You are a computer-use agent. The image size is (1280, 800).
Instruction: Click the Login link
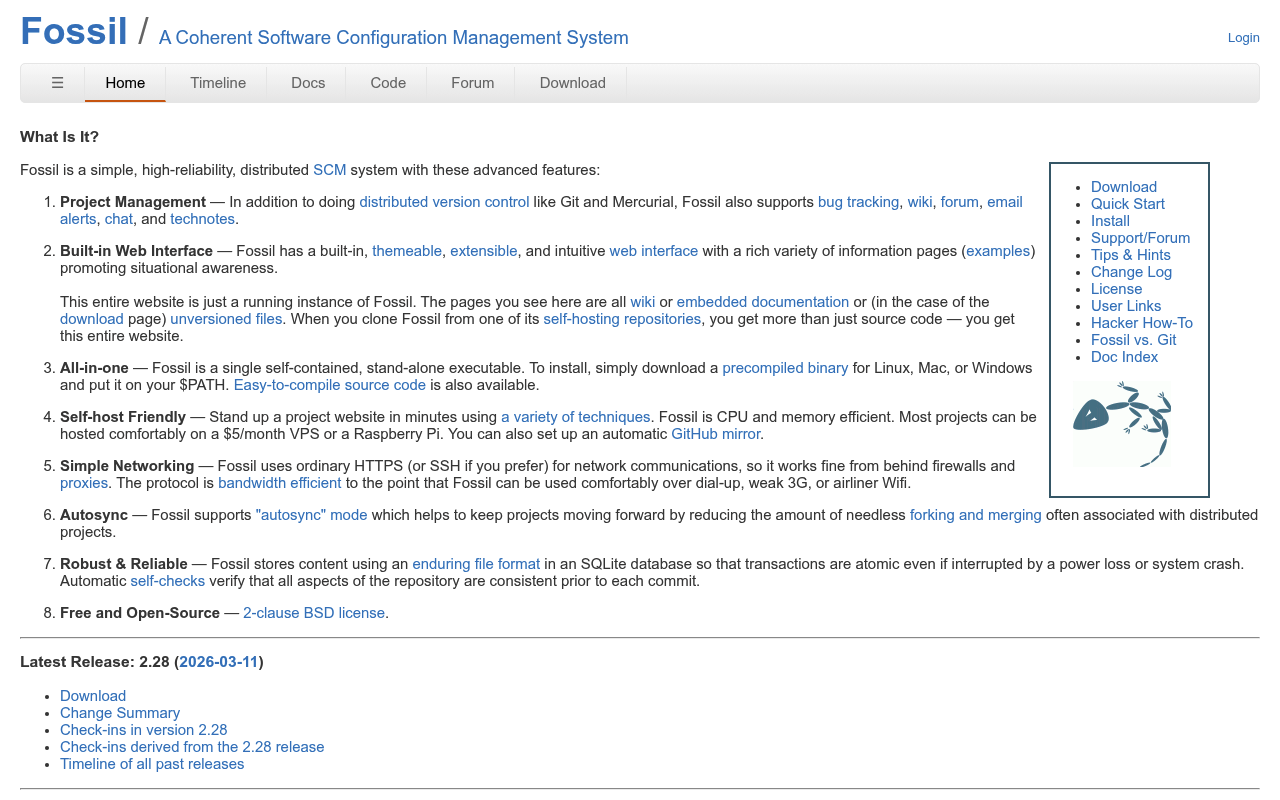(x=1243, y=38)
